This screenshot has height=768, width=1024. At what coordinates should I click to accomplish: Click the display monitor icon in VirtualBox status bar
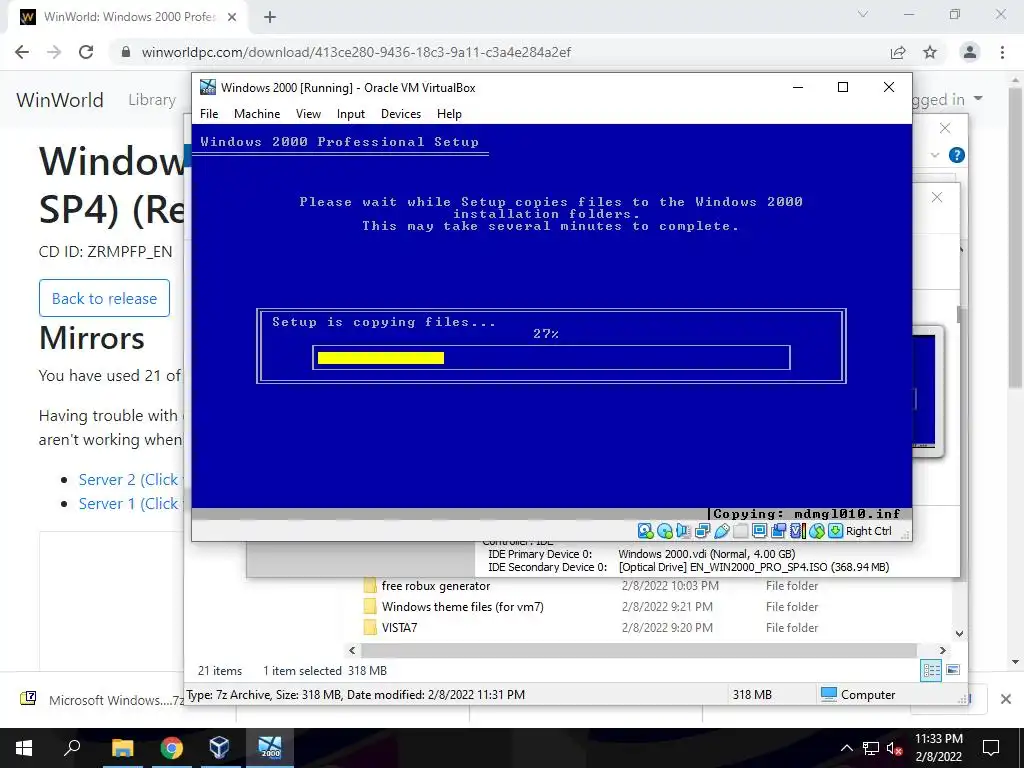(x=760, y=531)
